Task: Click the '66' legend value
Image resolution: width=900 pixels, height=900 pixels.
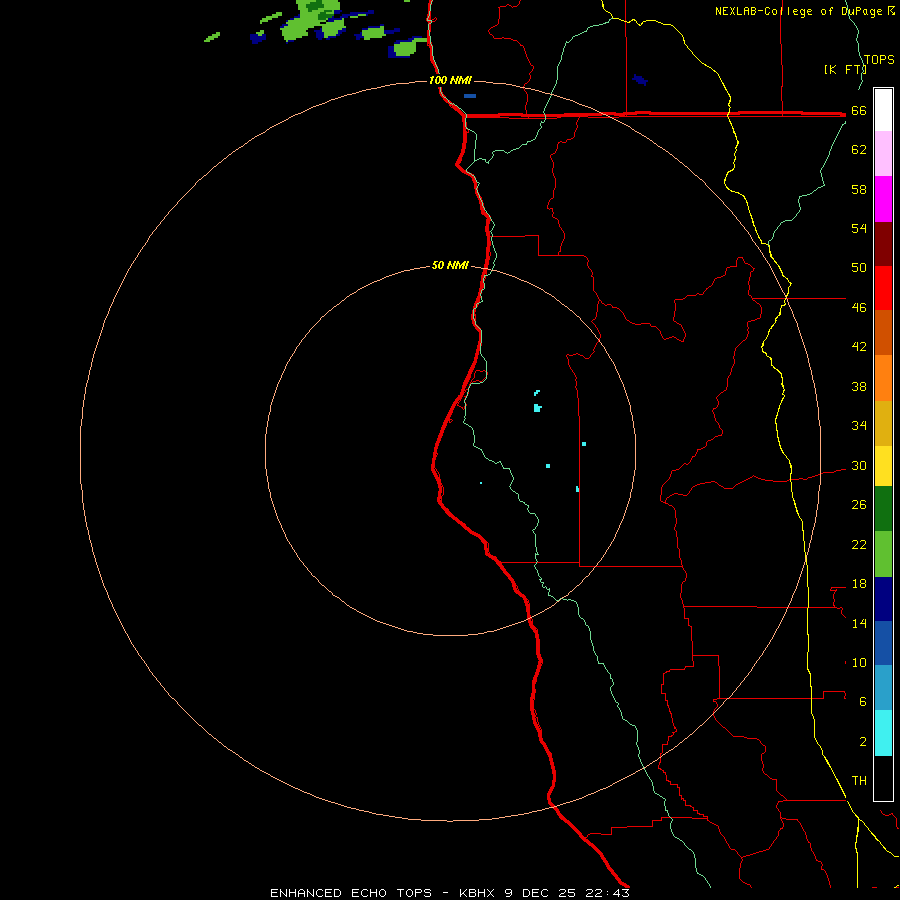Action: [859, 111]
